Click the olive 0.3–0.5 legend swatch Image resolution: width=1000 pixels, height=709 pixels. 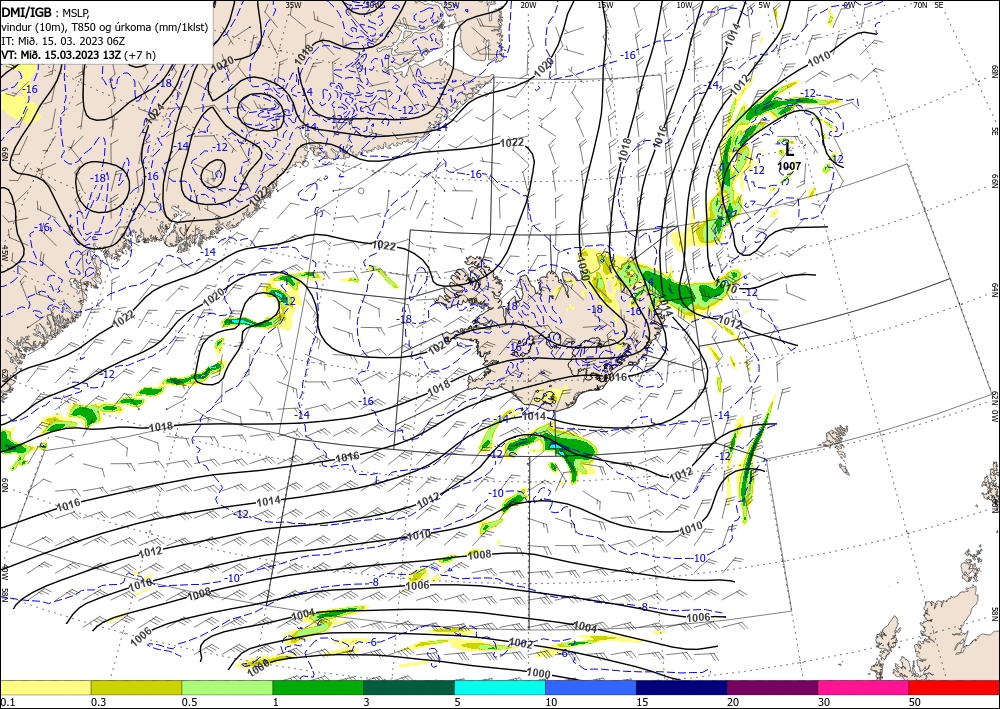pyautogui.click(x=136, y=687)
